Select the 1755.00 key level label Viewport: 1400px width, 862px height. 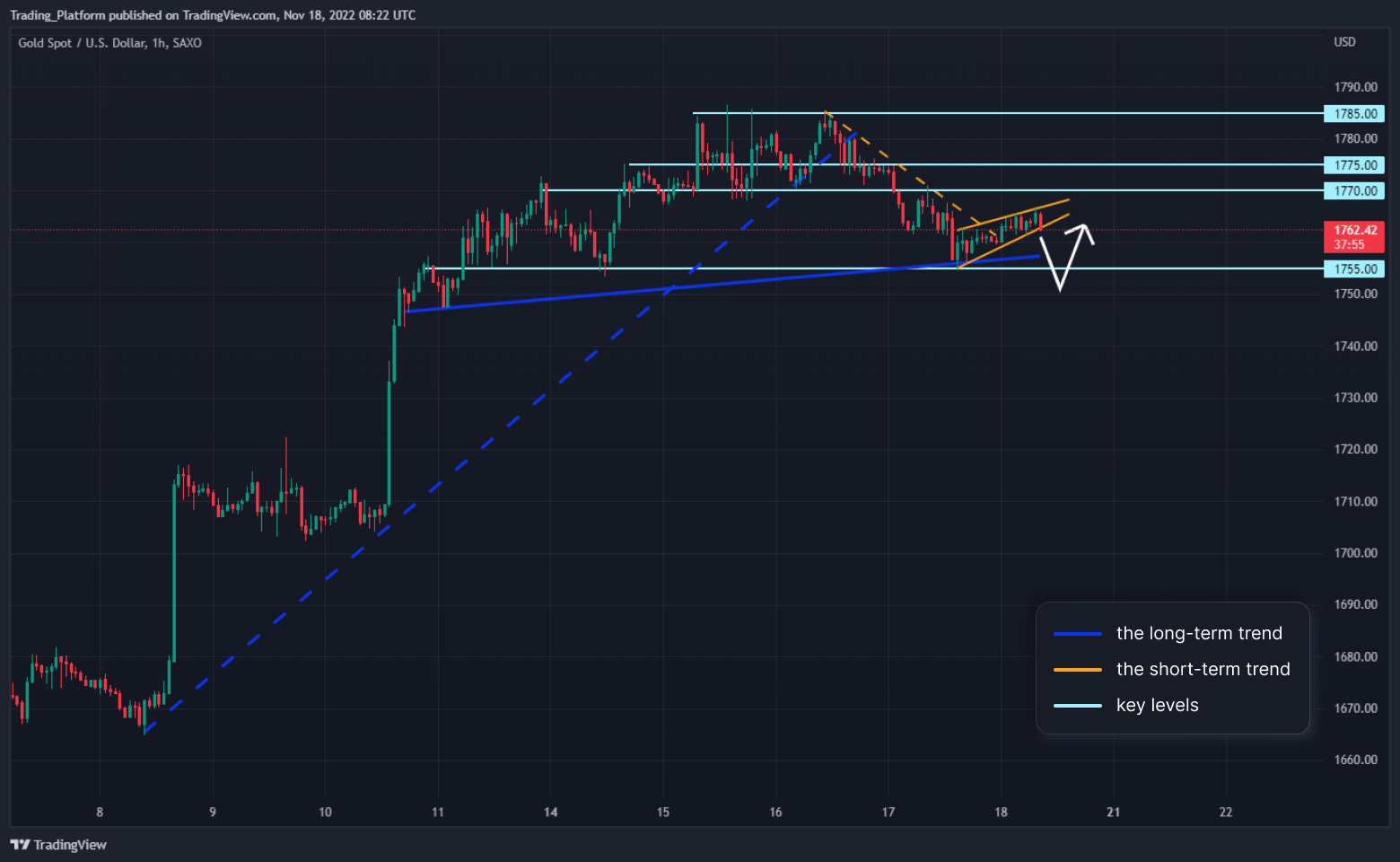[x=1354, y=269]
